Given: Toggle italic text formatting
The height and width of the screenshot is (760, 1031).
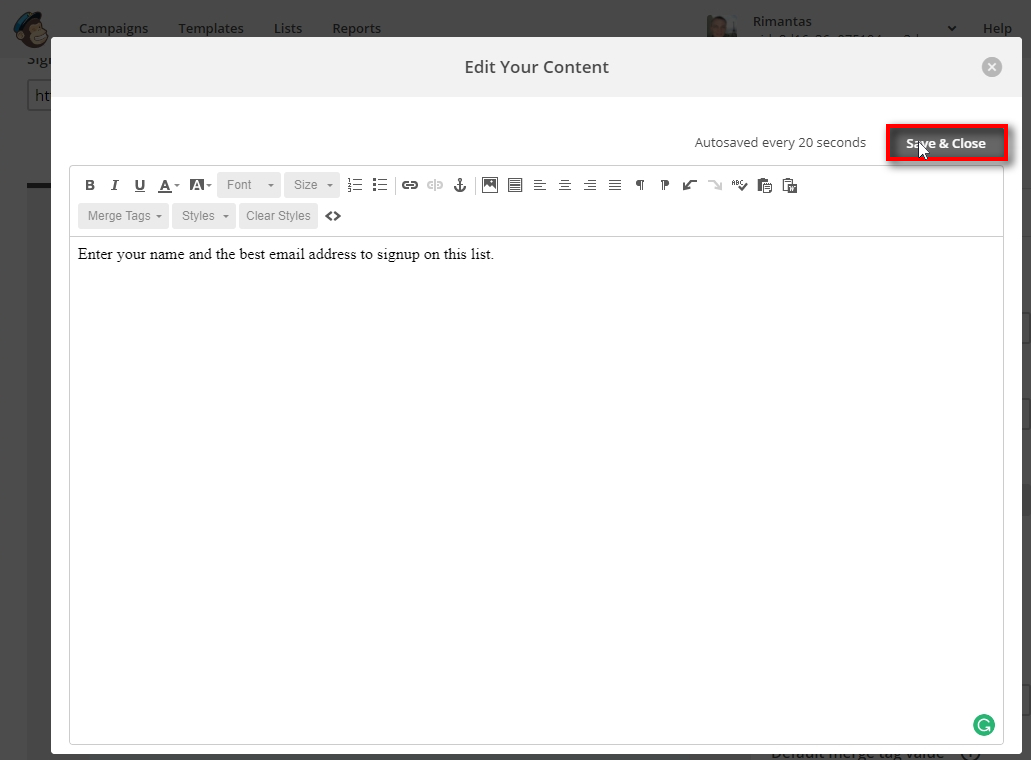Looking at the screenshot, I should (115, 185).
